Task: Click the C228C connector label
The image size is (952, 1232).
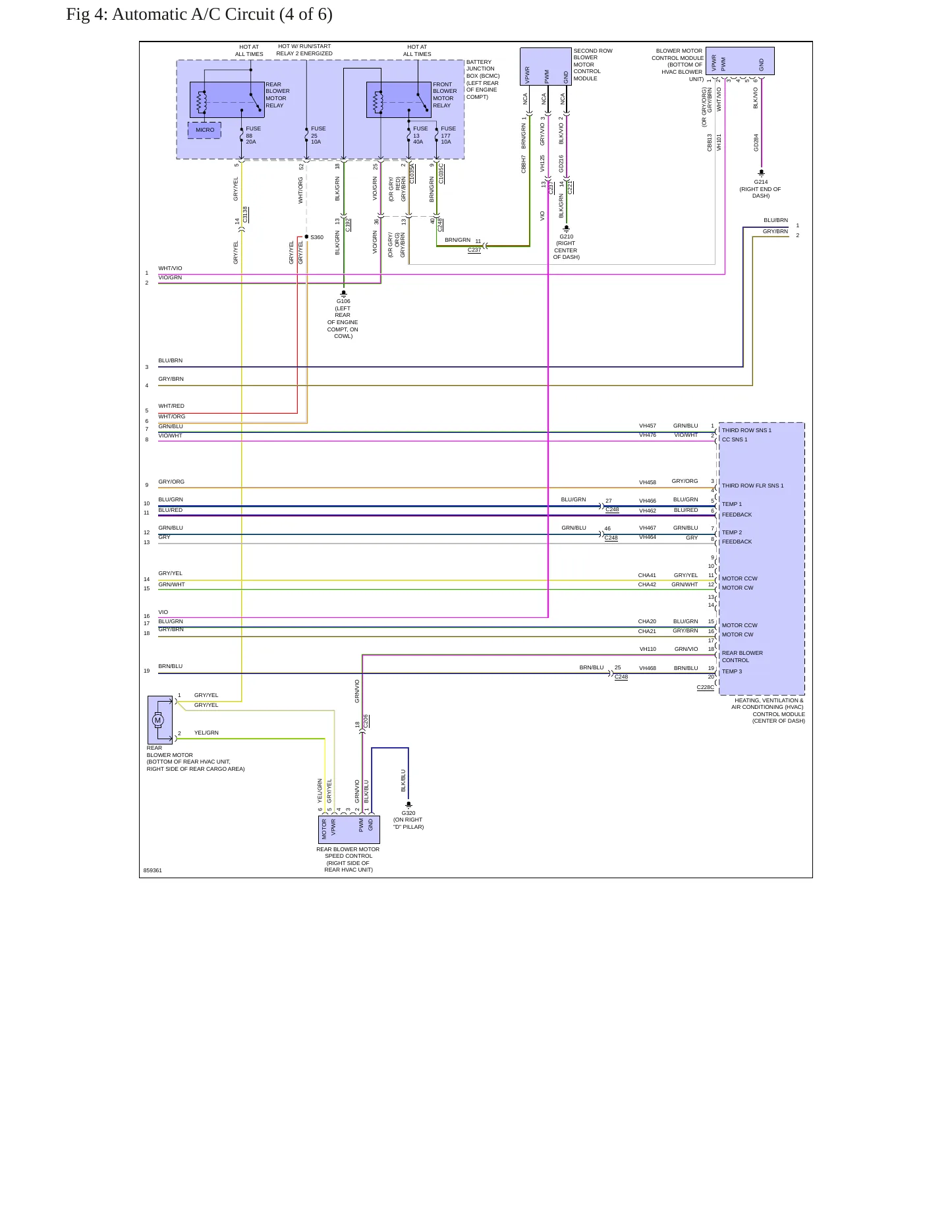Action: pos(705,687)
